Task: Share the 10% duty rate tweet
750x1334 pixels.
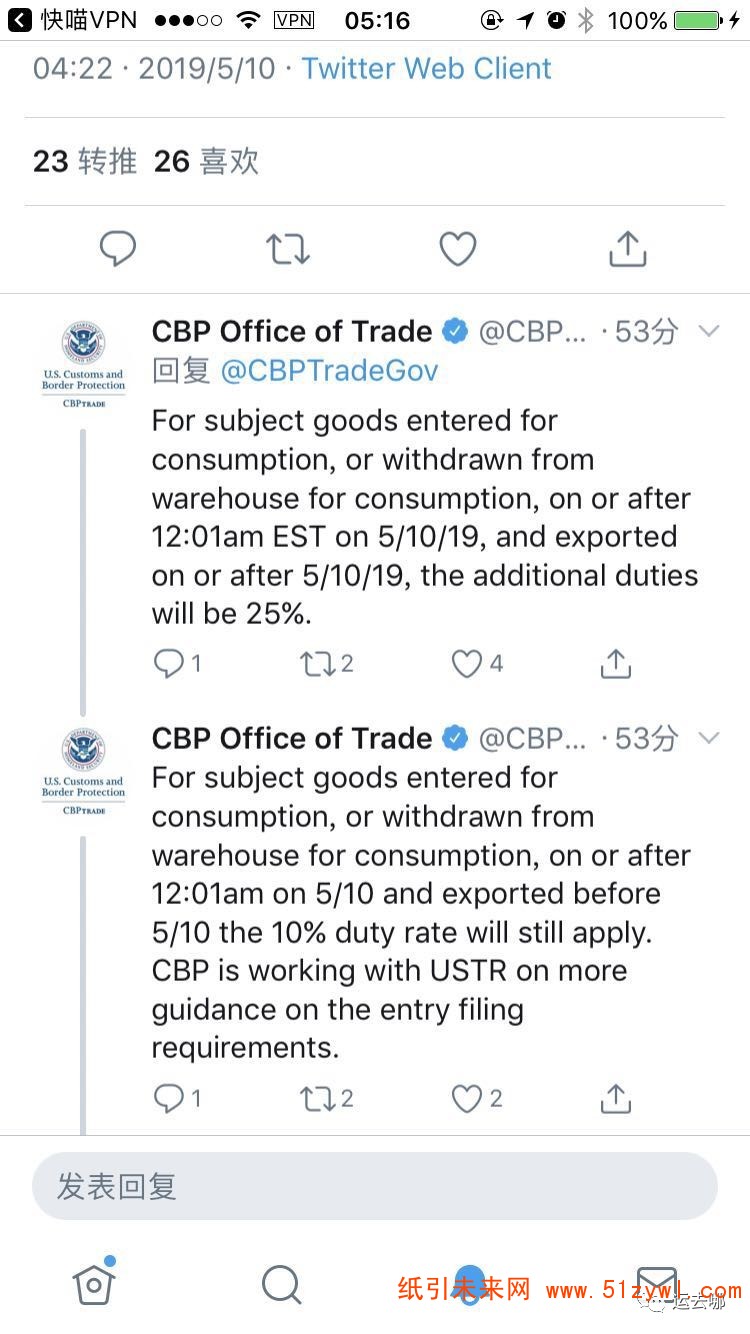Action: 616,1099
